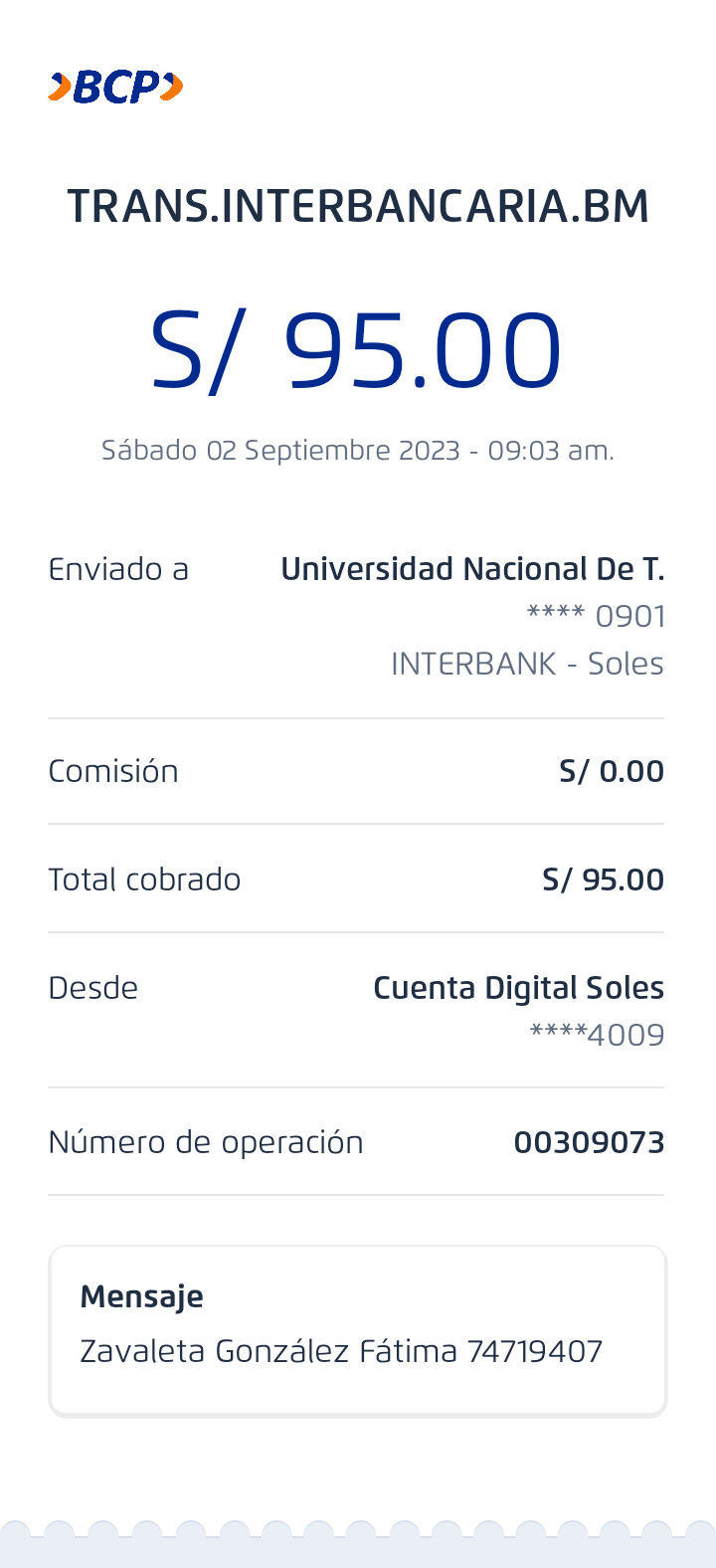Click the "Número de operación" label
This screenshot has width=716, height=1568.
click(206, 1142)
